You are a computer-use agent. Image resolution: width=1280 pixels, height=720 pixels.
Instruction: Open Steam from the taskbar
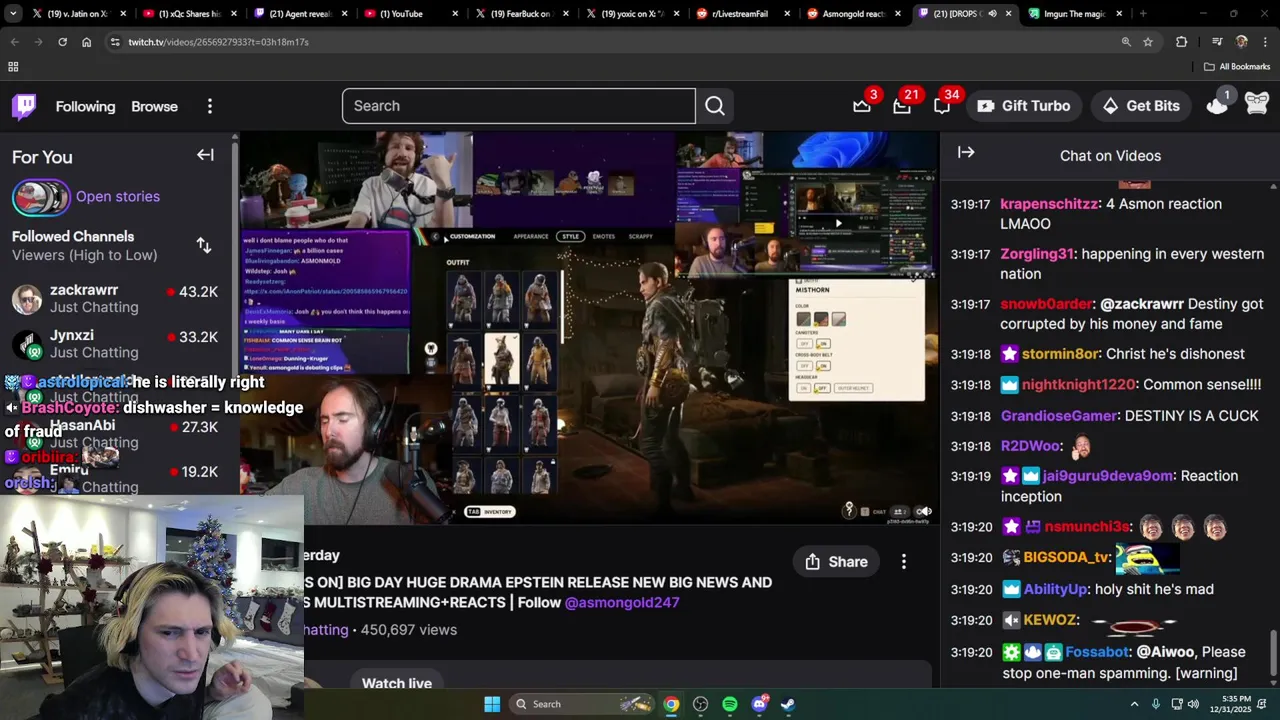click(x=788, y=704)
